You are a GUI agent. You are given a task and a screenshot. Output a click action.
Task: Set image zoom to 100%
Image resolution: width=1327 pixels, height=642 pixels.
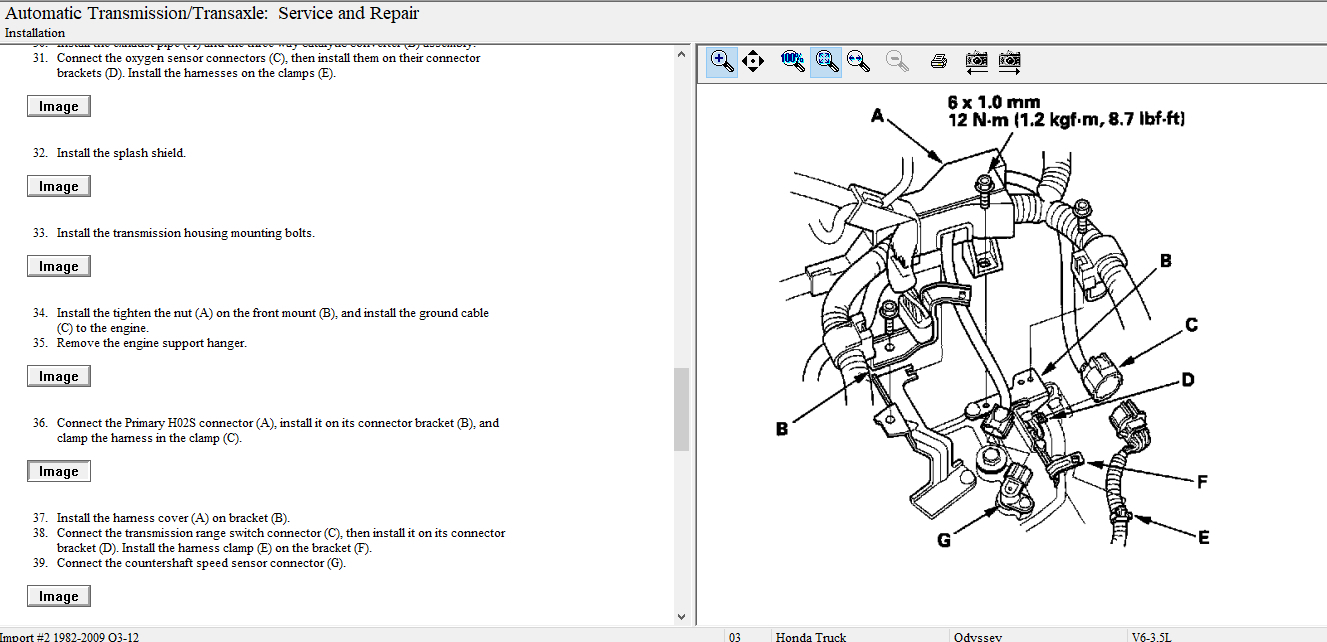[792, 61]
